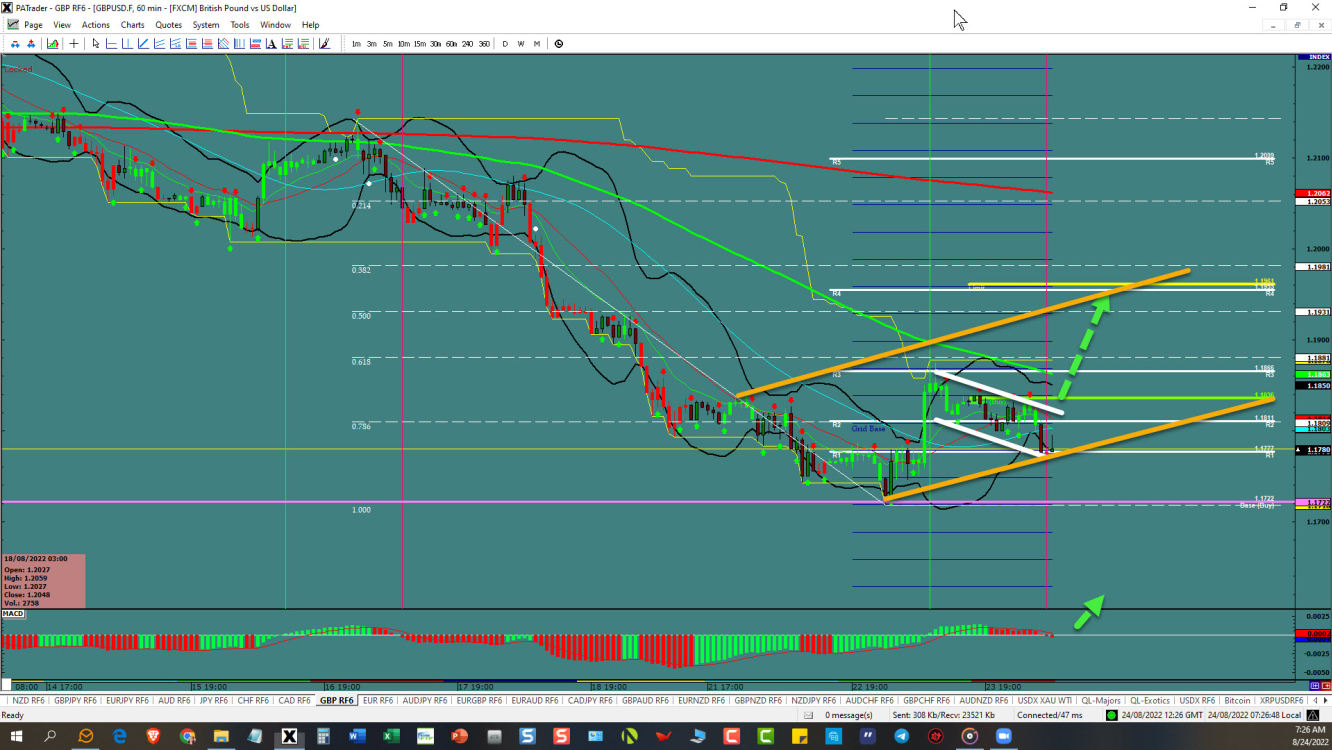Select the horizontal line drawing tool
Screen dimensions: 1332x750
click(x=111, y=44)
